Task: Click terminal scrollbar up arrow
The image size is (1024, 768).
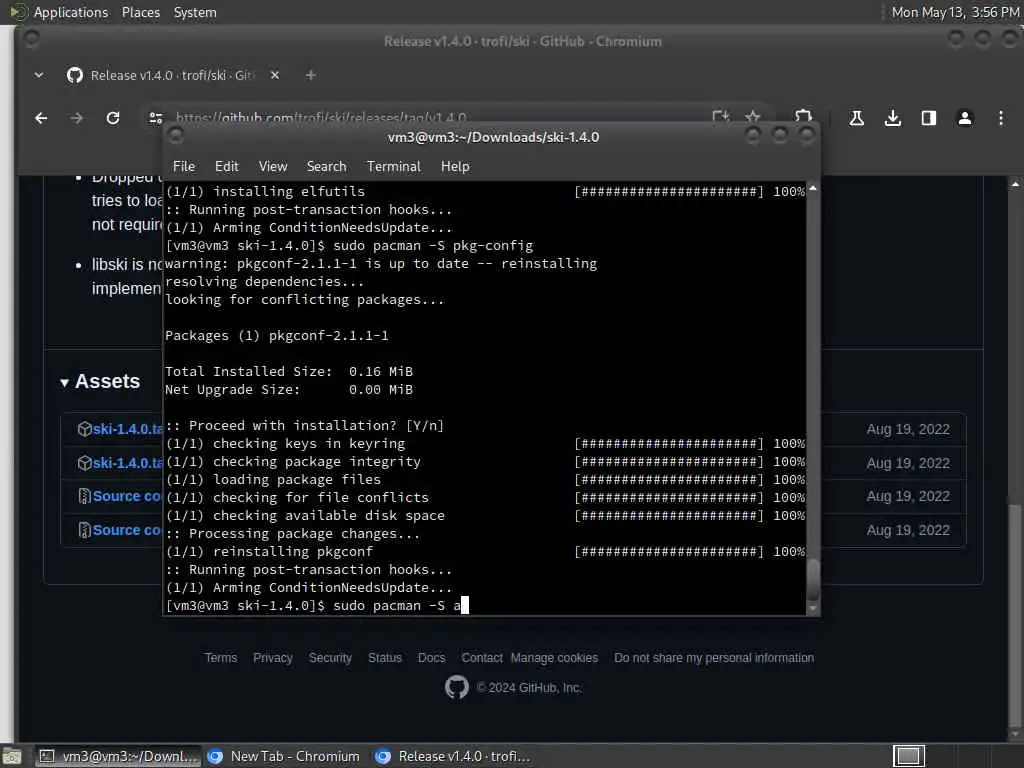Action: point(813,188)
